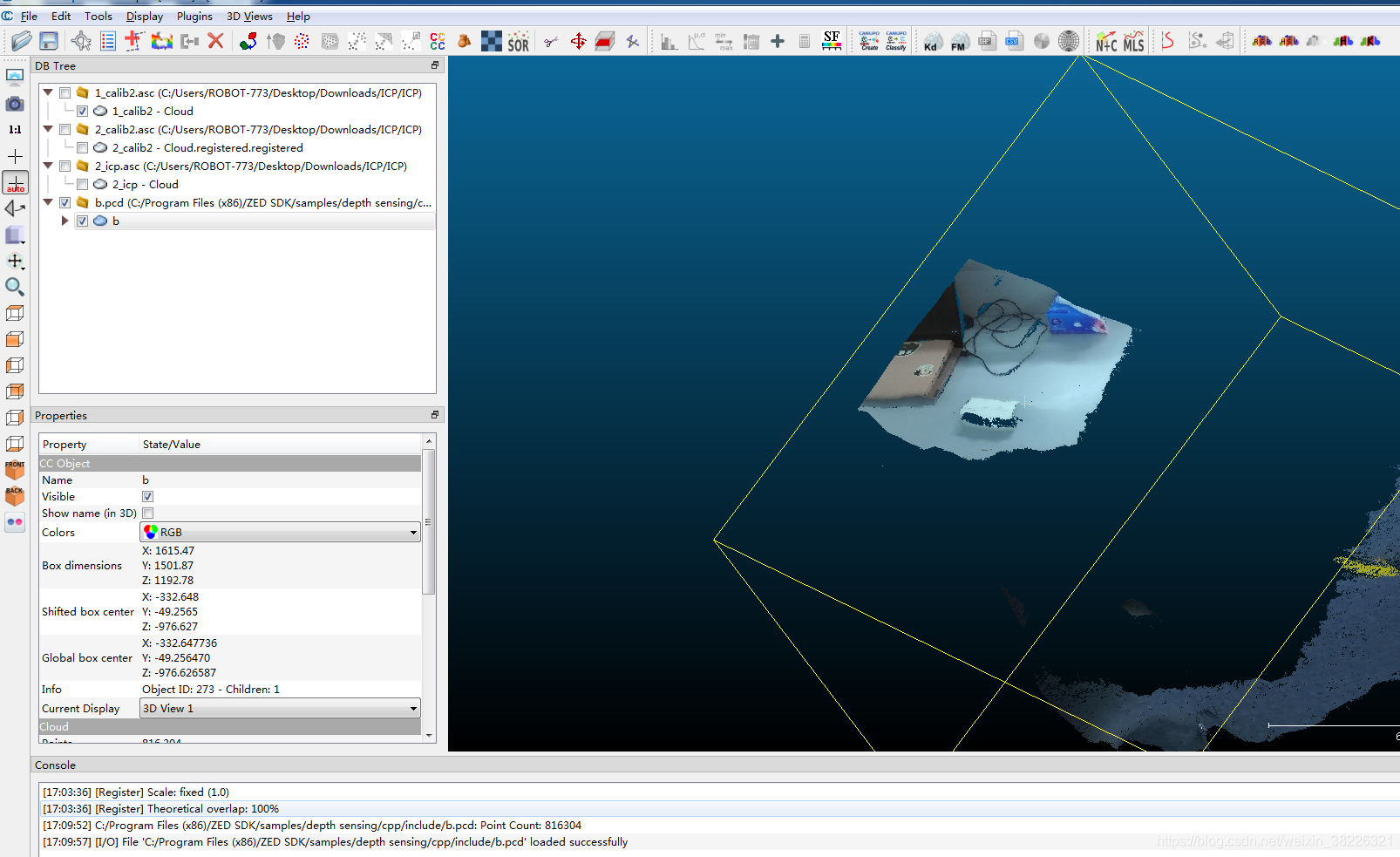1400x857 pixels.
Task: Enable Show name (in 3D) checkbox
Action: (148, 514)
